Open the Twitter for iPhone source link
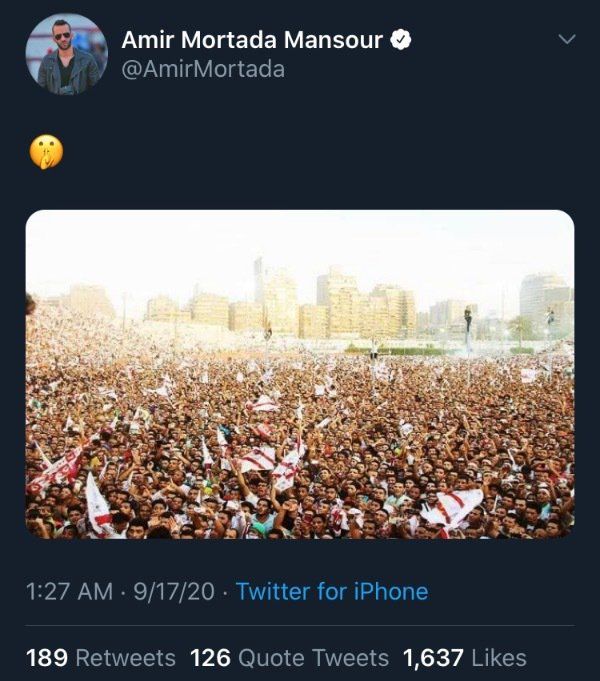 (332, 592)
